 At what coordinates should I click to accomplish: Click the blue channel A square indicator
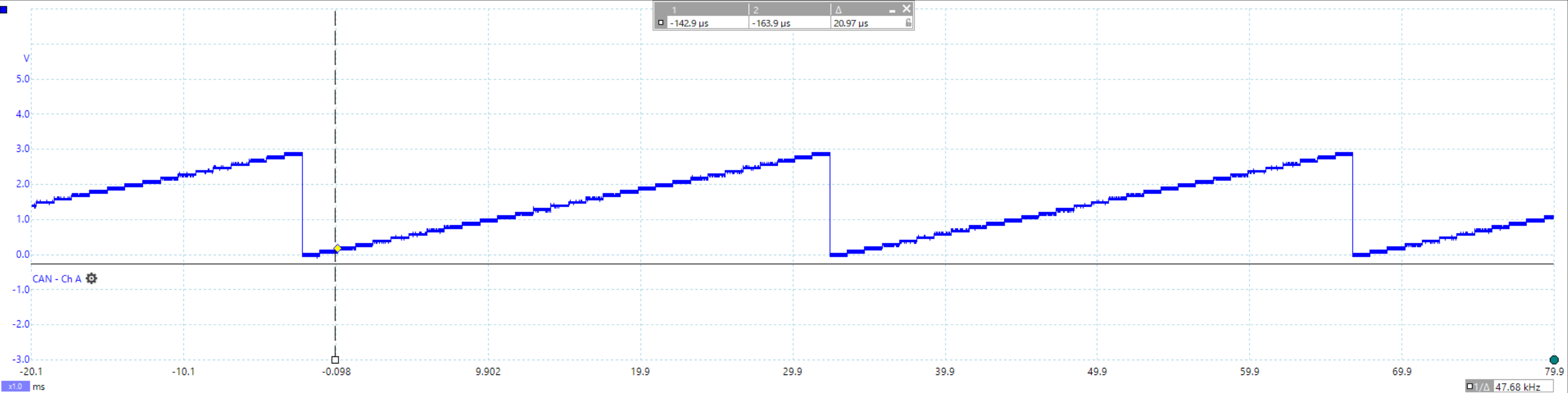[4, 10]
